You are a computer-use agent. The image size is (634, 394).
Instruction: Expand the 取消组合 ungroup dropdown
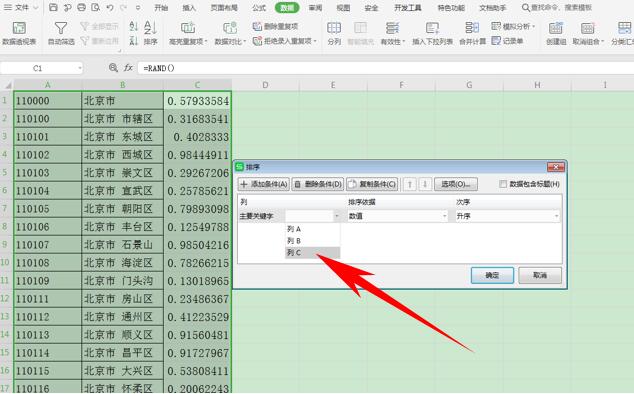click(602, 42)
